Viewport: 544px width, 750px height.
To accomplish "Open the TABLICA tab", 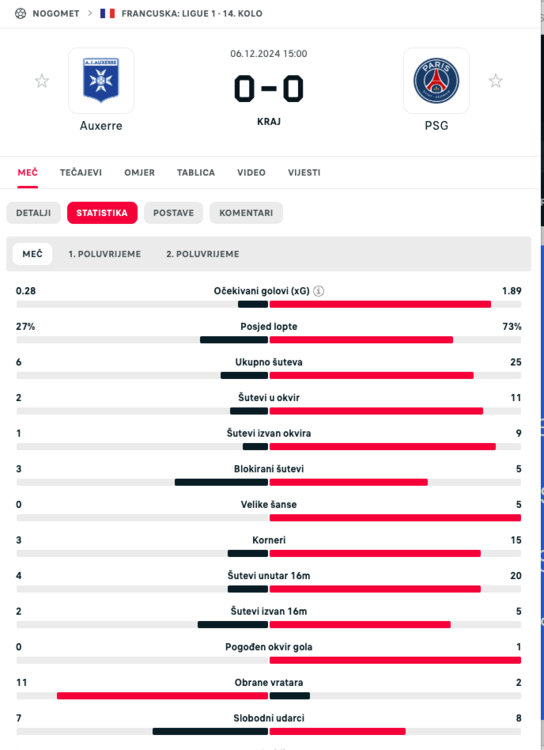I will pos(196,173).
